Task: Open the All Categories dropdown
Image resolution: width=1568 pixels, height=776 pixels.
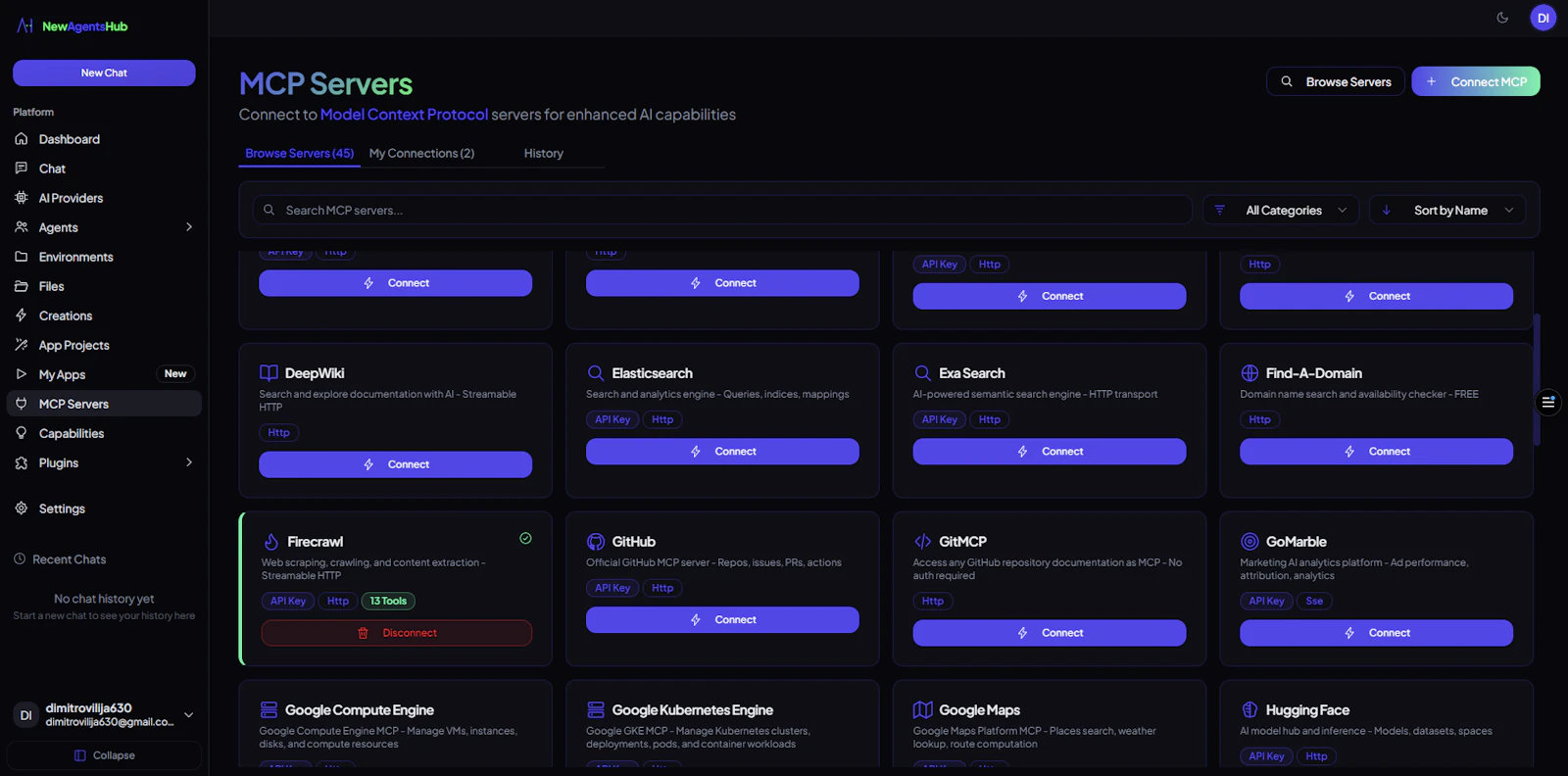Action: pos(1281,210)
